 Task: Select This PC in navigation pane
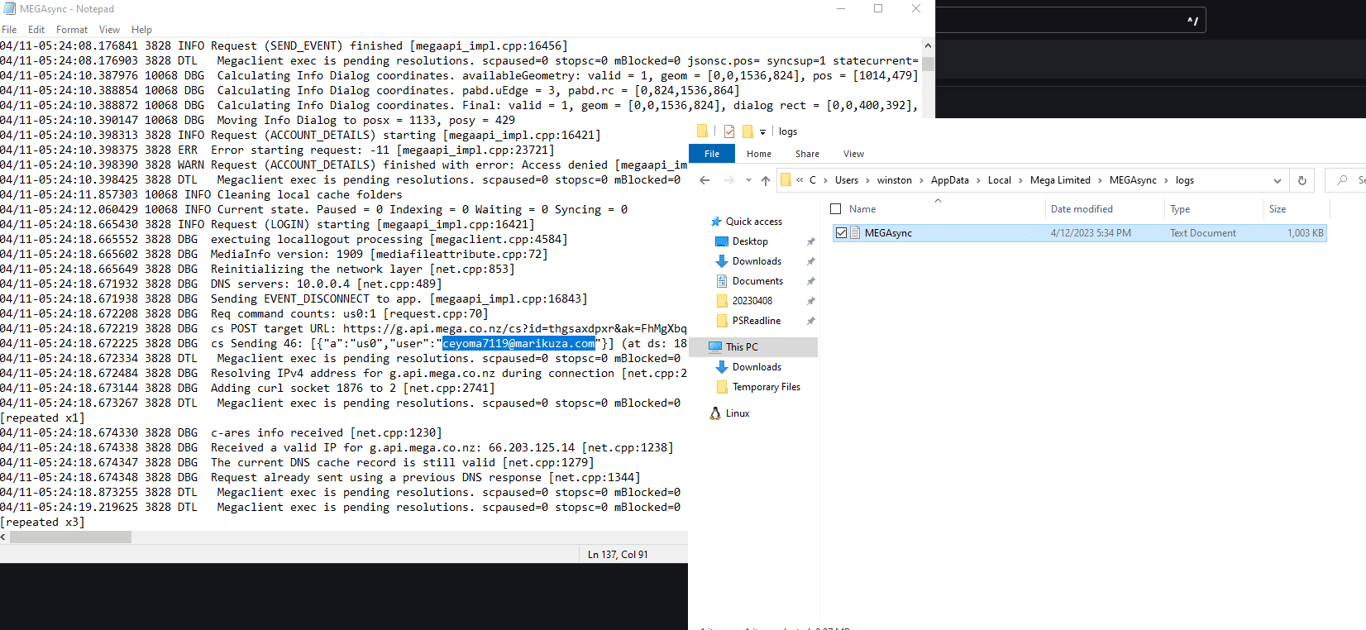pos(742,347)
